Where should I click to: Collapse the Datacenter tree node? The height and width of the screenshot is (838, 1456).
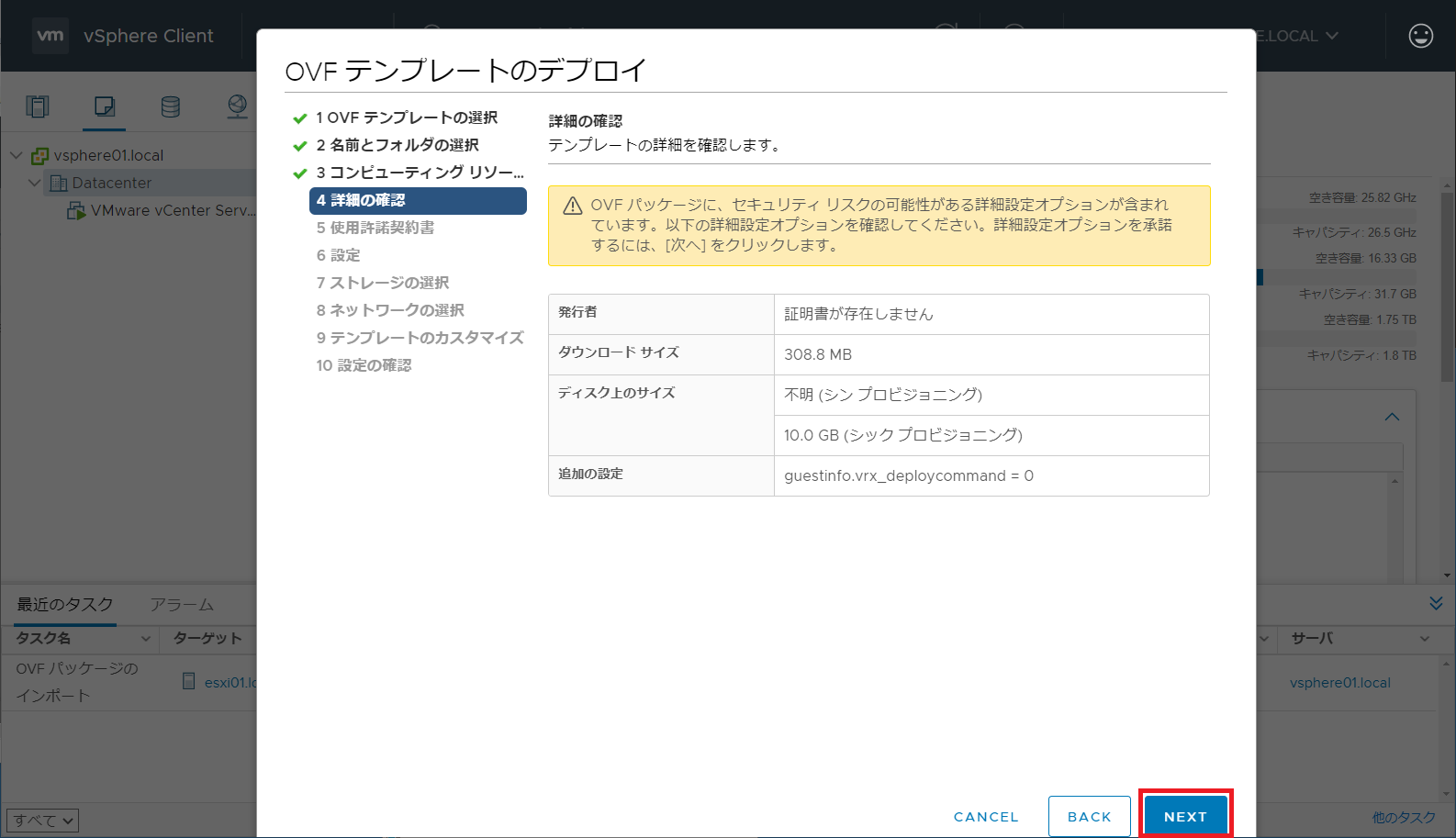coord(34,183)
